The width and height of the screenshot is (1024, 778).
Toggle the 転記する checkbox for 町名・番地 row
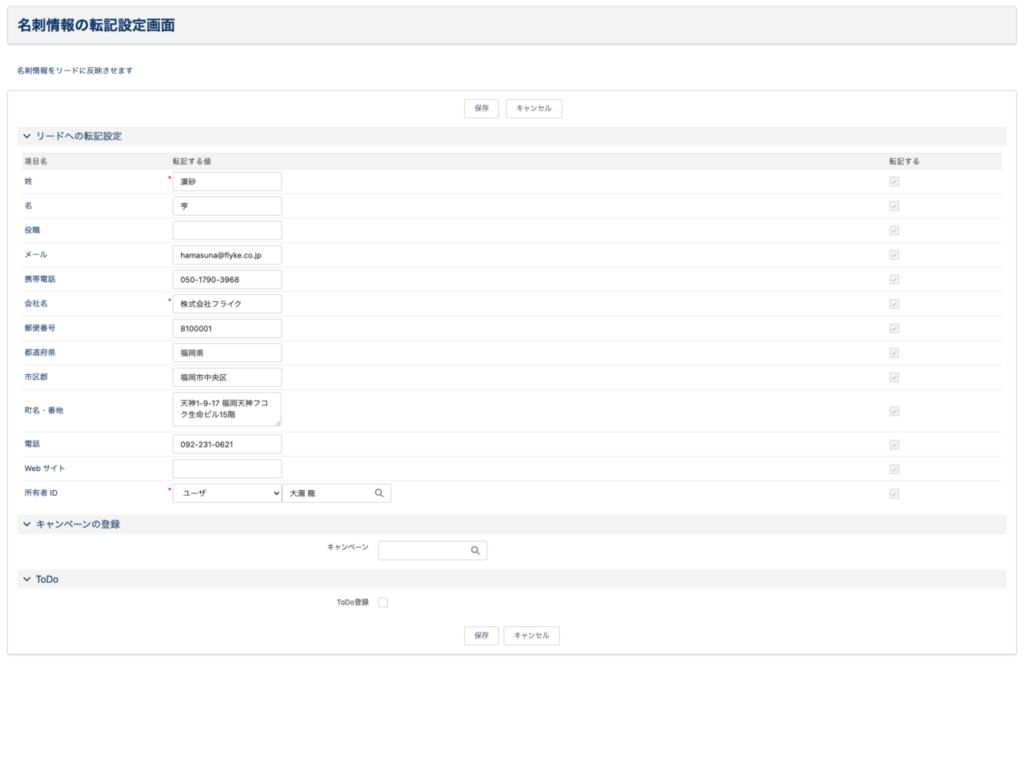894,411
